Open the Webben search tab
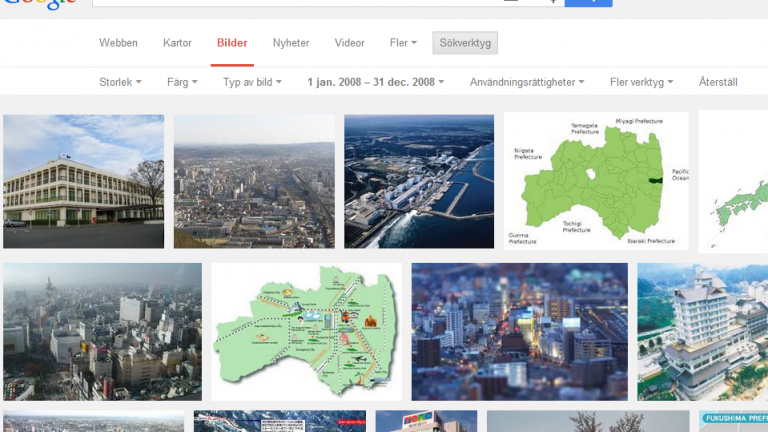This screenshot has height=432, width=768. pyautogui.click(x=118, y=43)
